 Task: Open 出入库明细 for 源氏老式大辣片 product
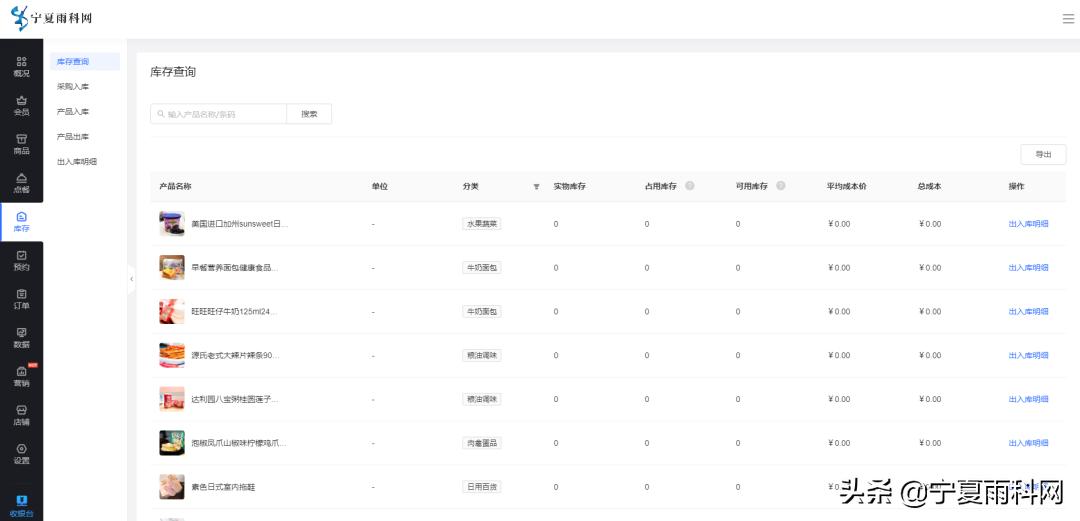[x=1028, y=355]
